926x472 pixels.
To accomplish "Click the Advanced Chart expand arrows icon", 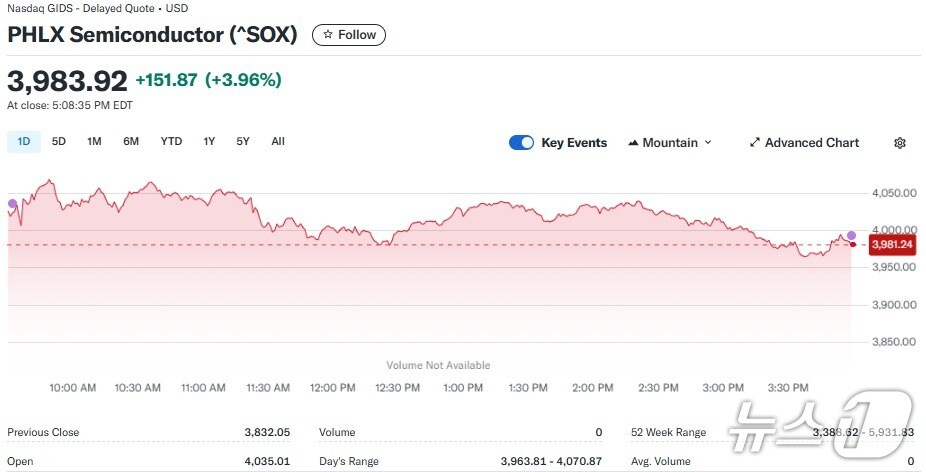I will click(755, 143).
